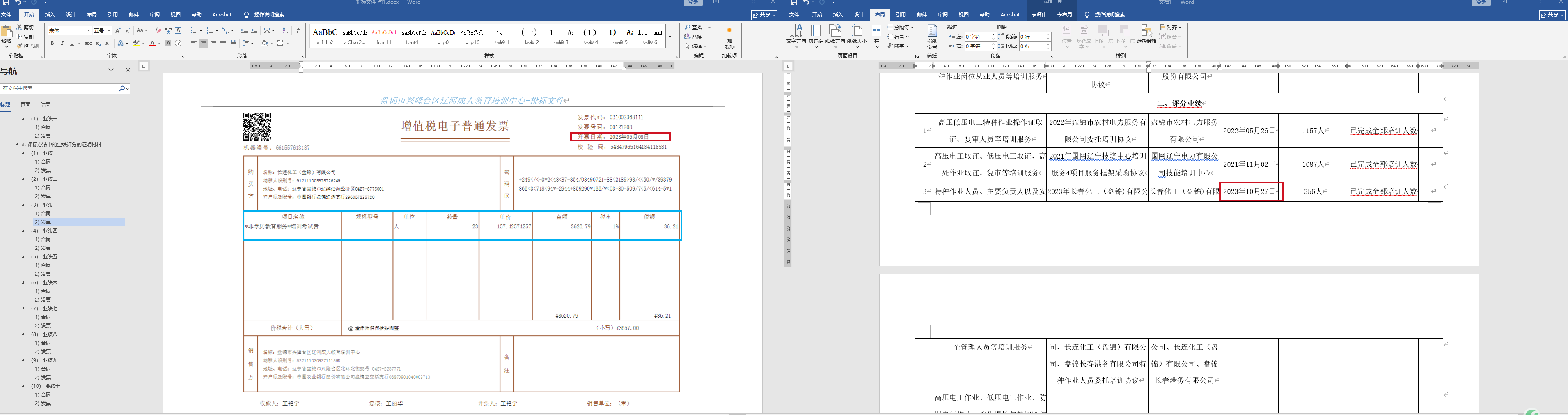Image resolution: width=1568 pixels, height=415 pixels.
Task: Open the 选择 dropdown in the 编辑 group
Action: 696,46
